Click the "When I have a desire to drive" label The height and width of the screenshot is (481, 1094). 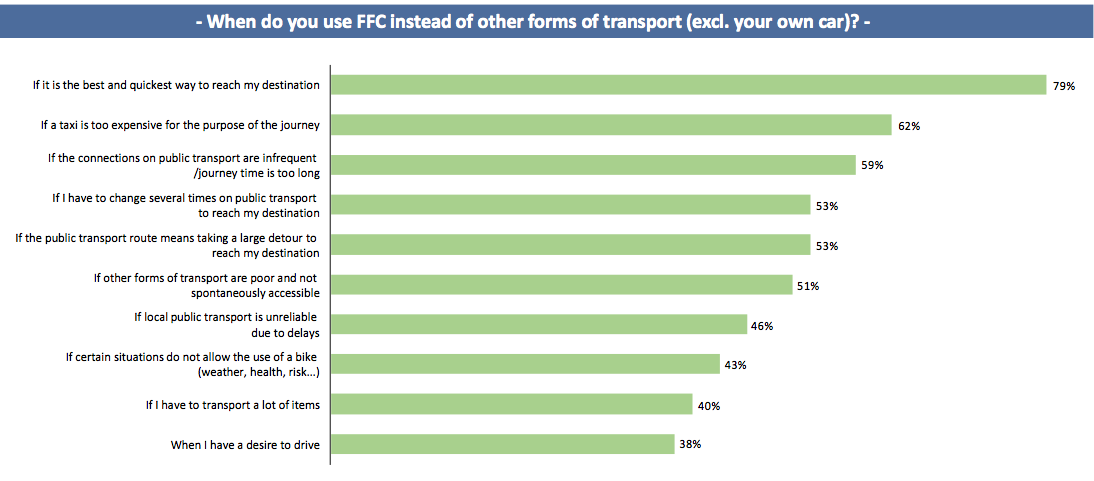pos(245,445)
